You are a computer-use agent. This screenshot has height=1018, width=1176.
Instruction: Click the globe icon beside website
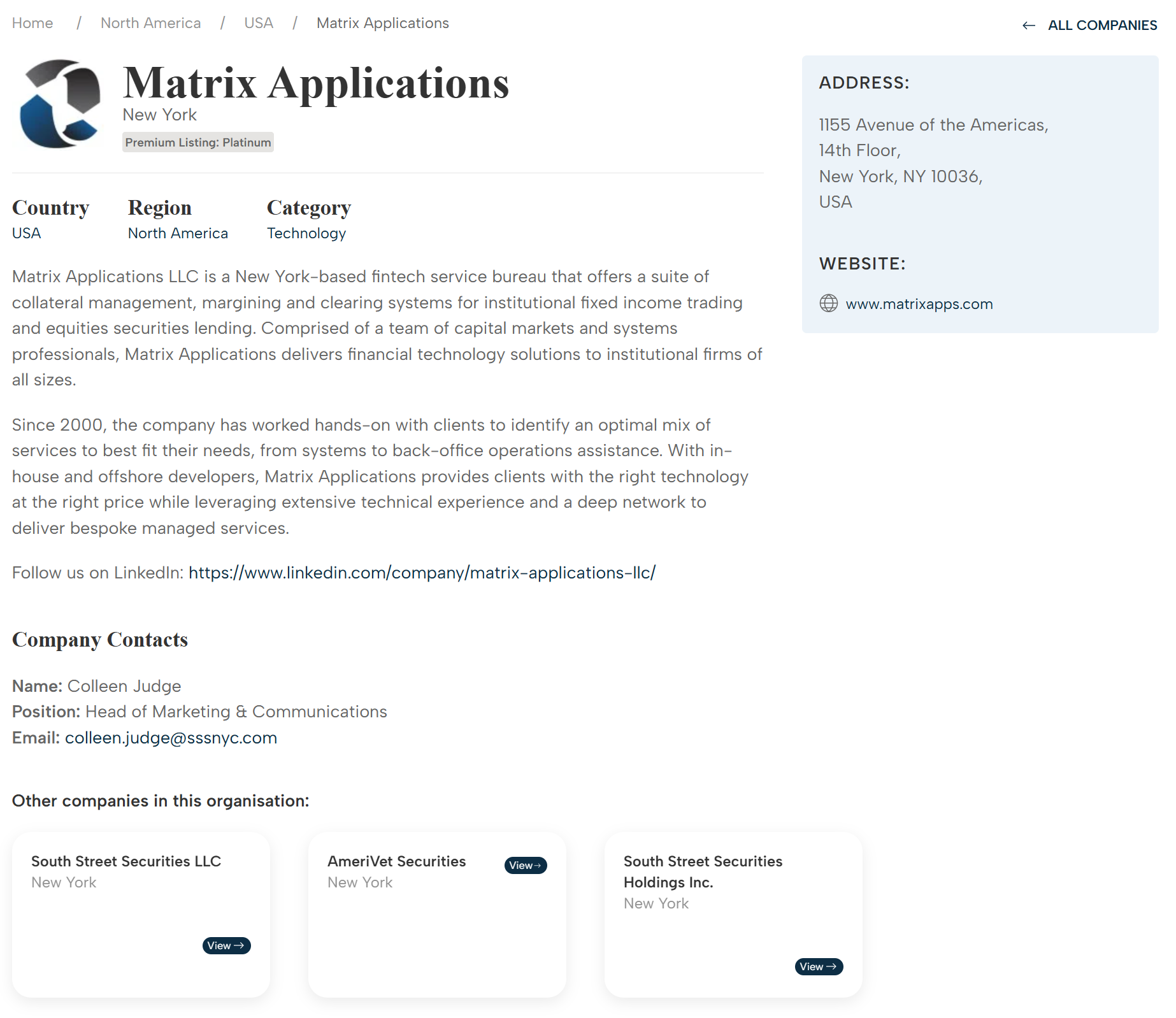828,303
